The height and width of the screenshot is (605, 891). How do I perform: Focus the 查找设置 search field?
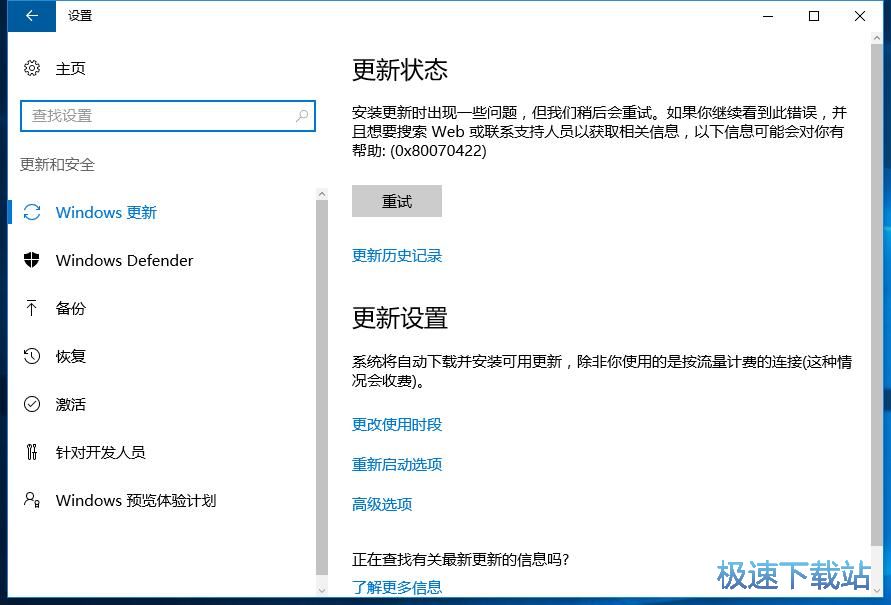click(168, 116)
